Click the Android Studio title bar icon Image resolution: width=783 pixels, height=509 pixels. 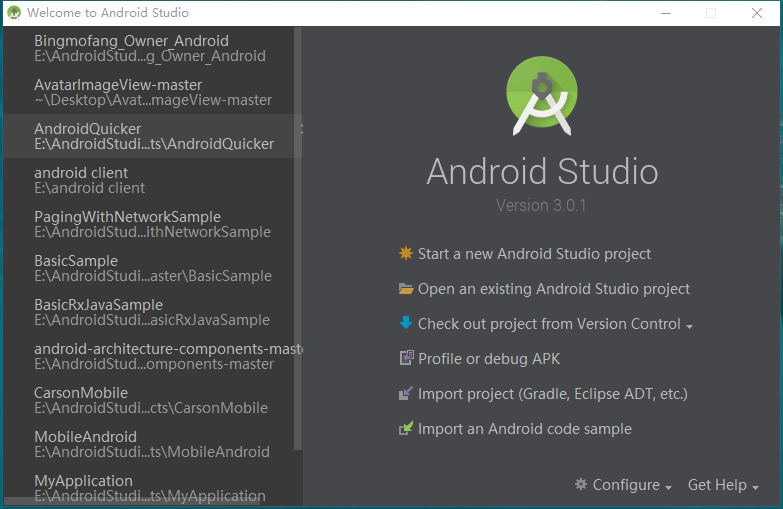tap(14, 12)
